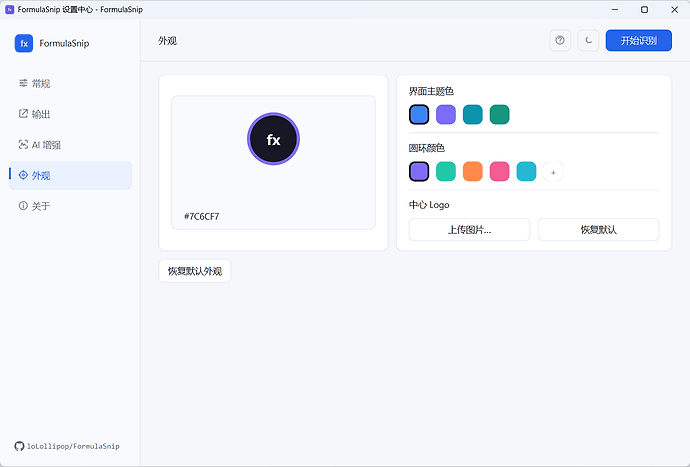Viewport: 690px width, 467px height.
Task: Open the 输出 settings section
Action: [x=70, y=114]
